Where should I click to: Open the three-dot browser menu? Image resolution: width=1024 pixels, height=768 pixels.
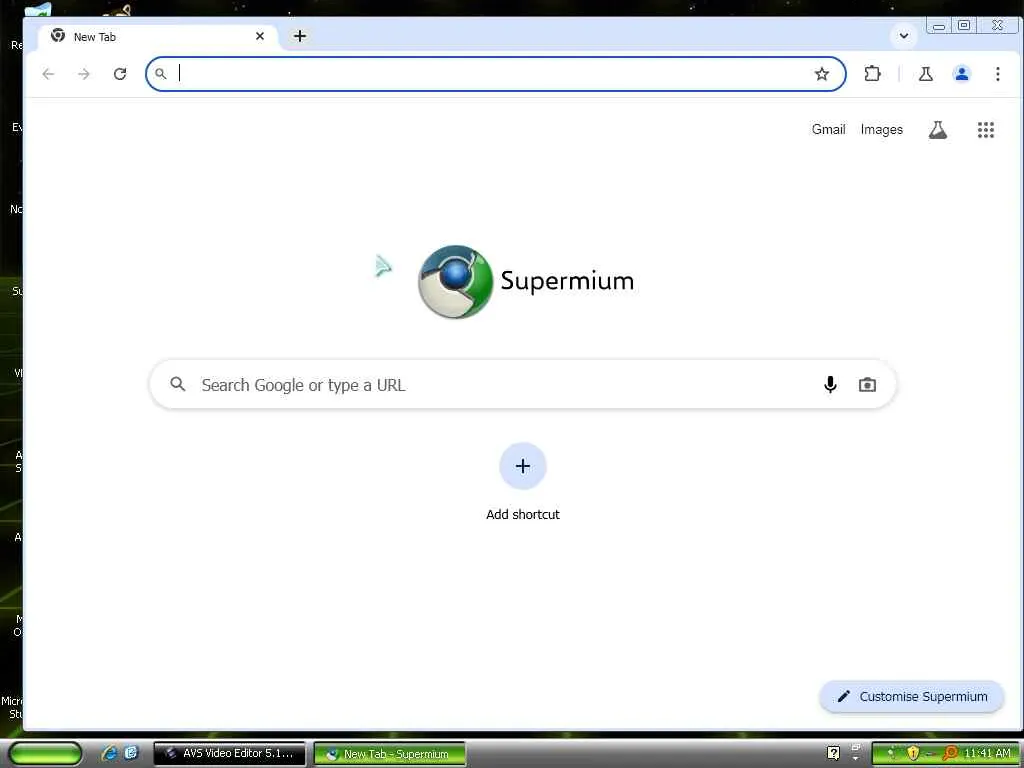(x=997, y=74)
